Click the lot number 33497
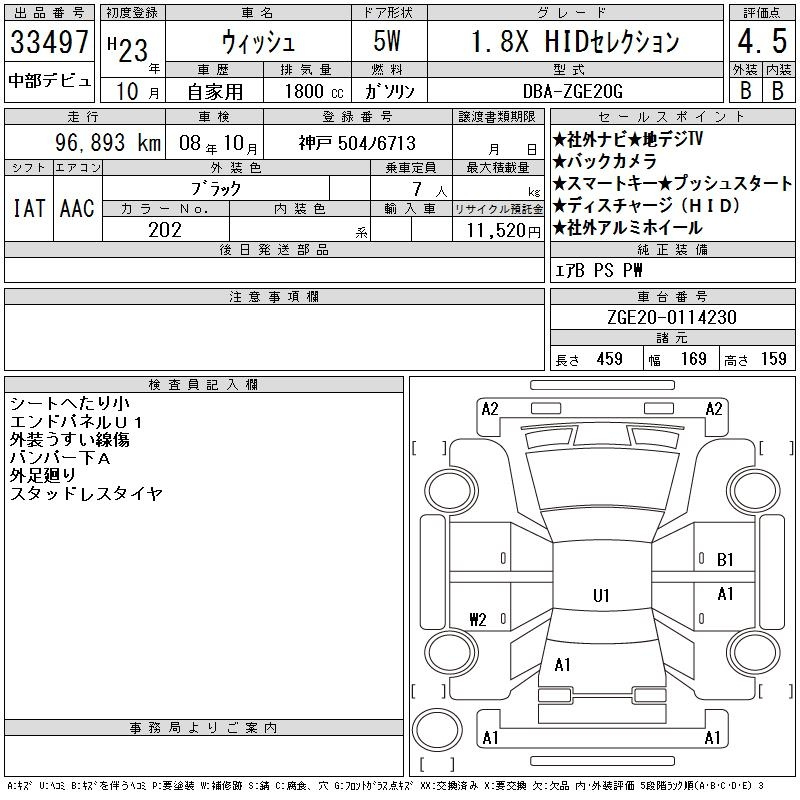The height and width of the screenshot is (800, 800). click(x=49, y=41)
